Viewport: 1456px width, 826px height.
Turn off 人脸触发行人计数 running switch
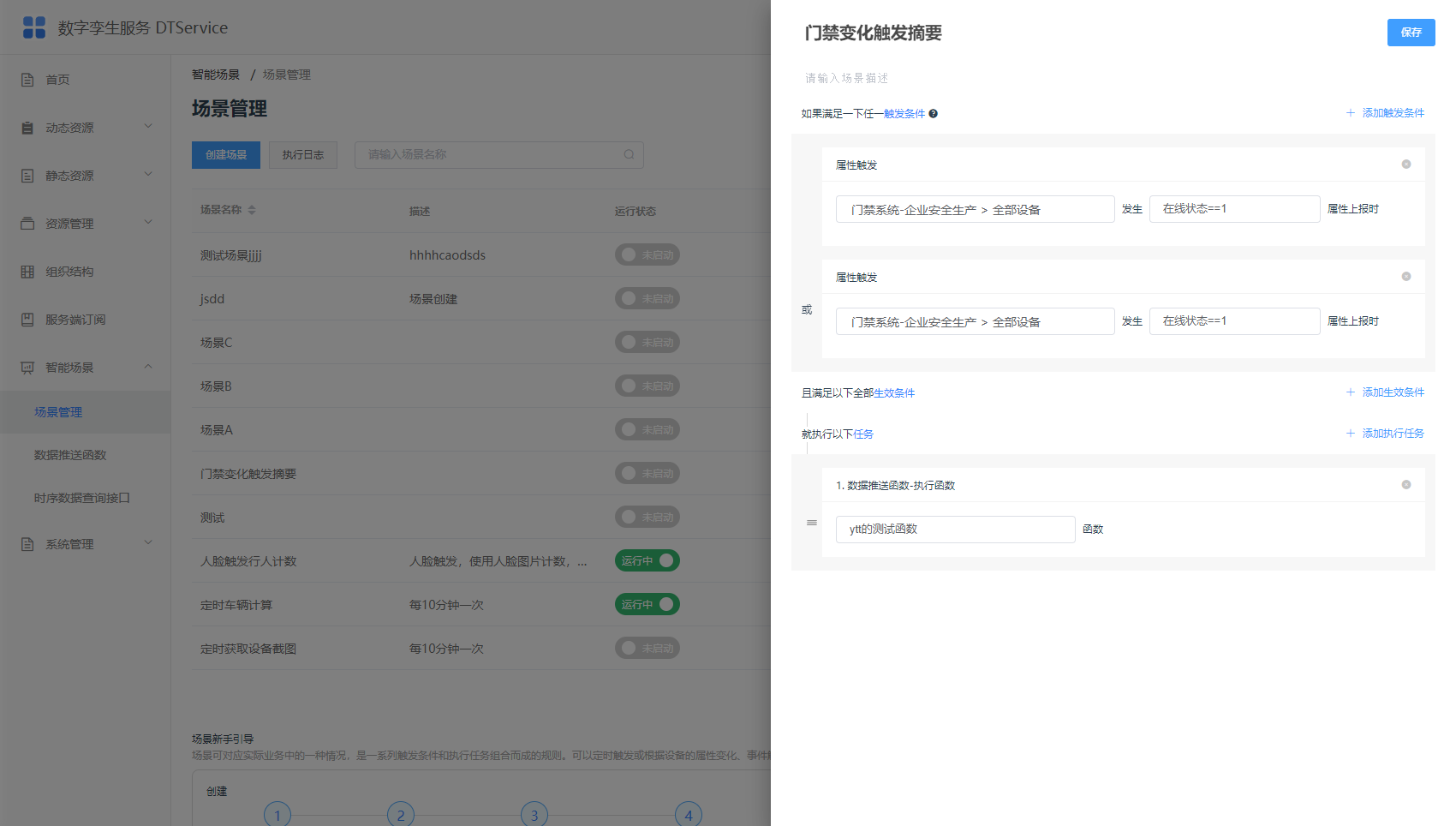647,560
